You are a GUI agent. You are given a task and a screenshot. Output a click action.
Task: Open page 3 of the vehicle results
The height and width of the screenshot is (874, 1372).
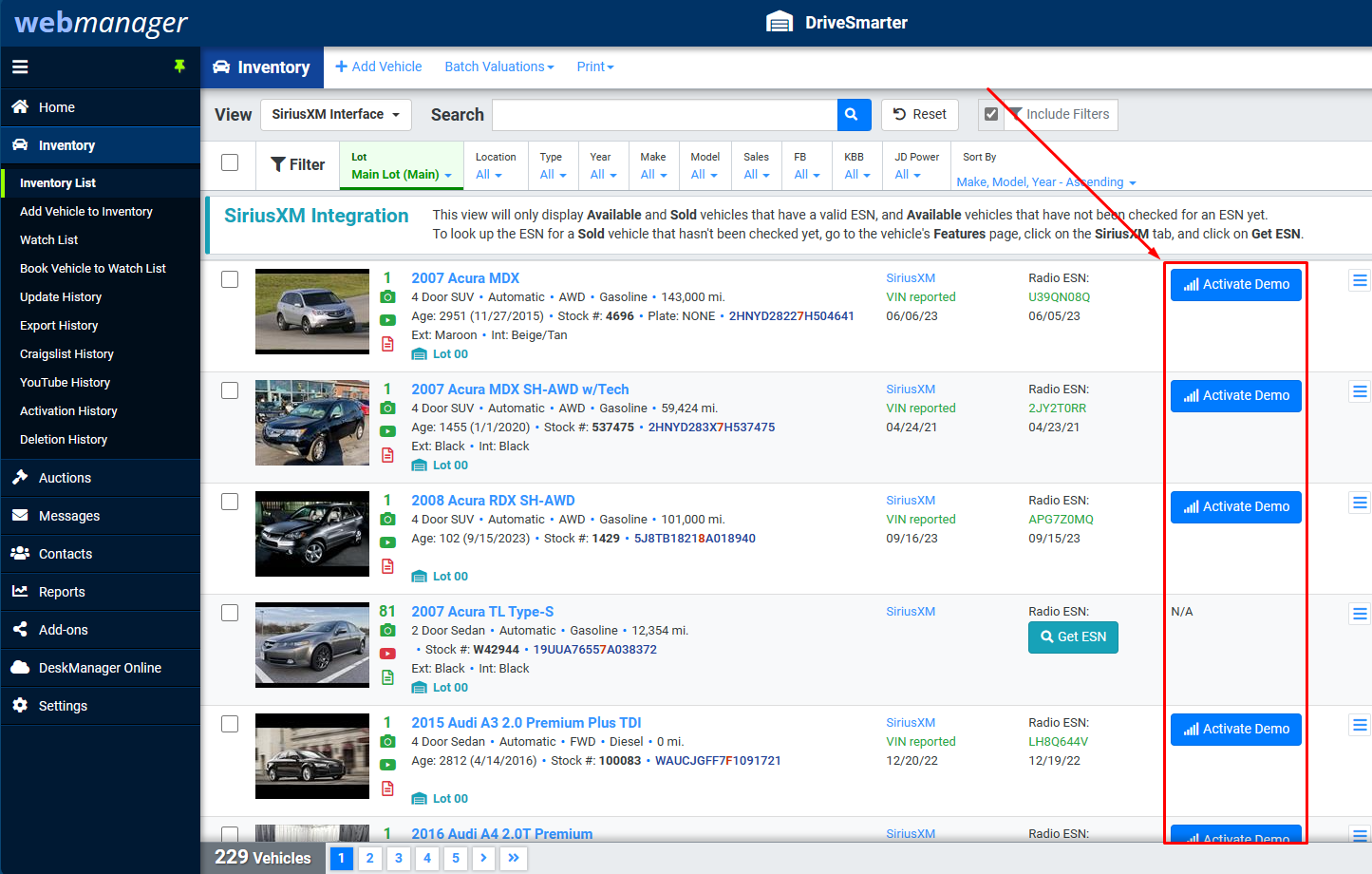(398, 857)
